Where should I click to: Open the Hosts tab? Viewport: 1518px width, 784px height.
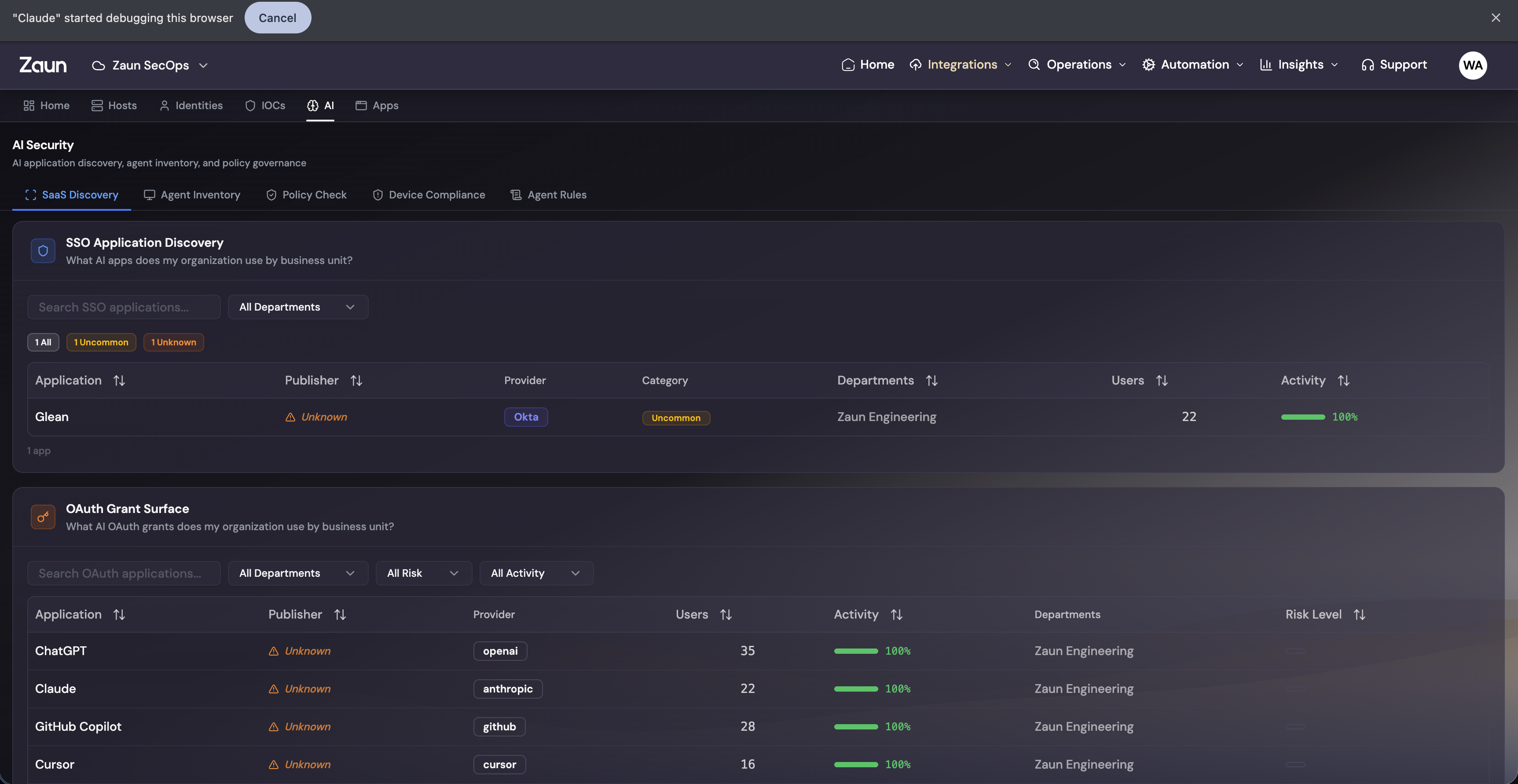pyautogui.click(x=114, y=106)
